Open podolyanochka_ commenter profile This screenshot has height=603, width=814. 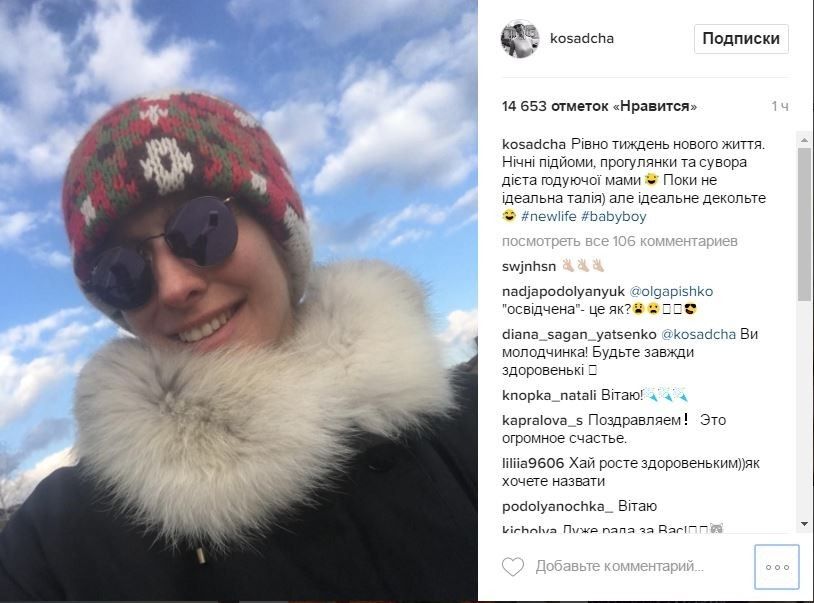click(x=558, y=506)
